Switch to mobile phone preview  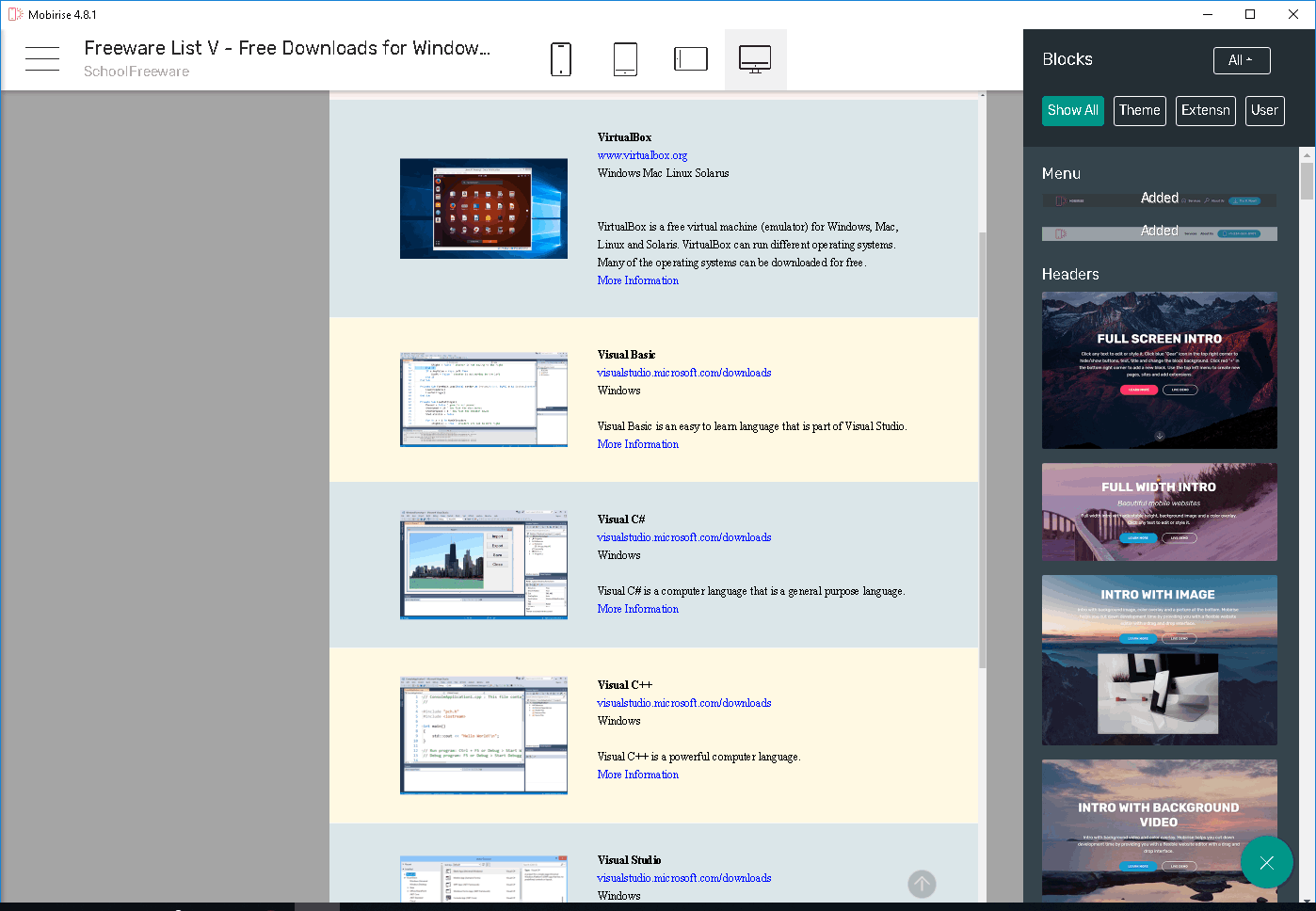pyautogui.click(x=561, y=59)
